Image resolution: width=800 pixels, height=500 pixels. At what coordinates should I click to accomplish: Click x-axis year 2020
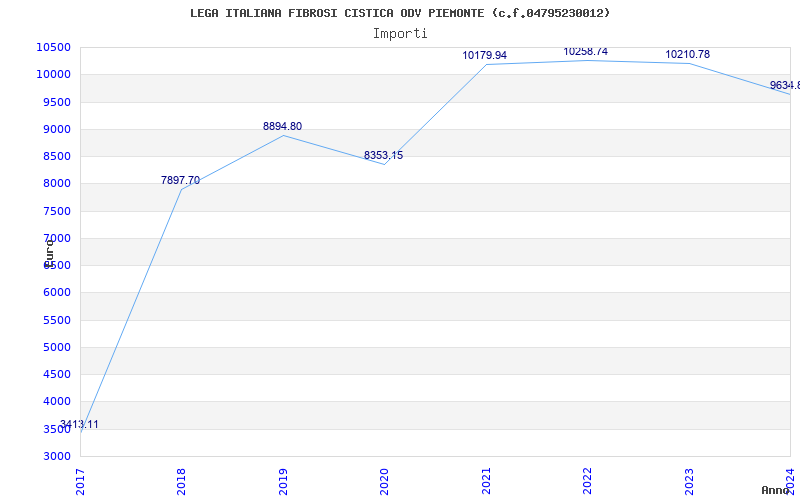[x=384, y=481]
